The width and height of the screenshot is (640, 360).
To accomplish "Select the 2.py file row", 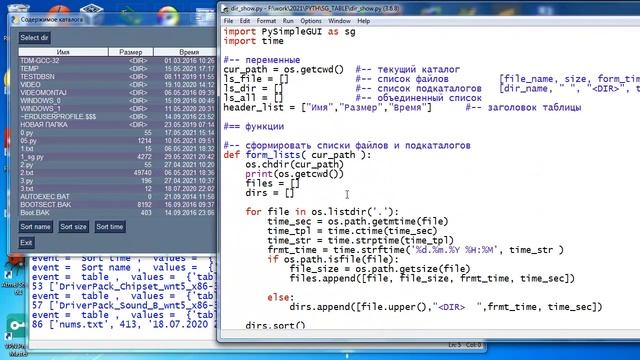I will 118,164.
